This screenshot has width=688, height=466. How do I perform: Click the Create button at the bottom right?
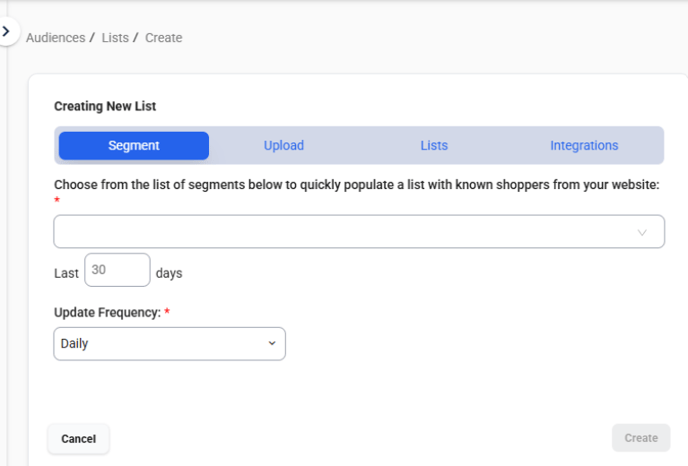tap(641, 438)
